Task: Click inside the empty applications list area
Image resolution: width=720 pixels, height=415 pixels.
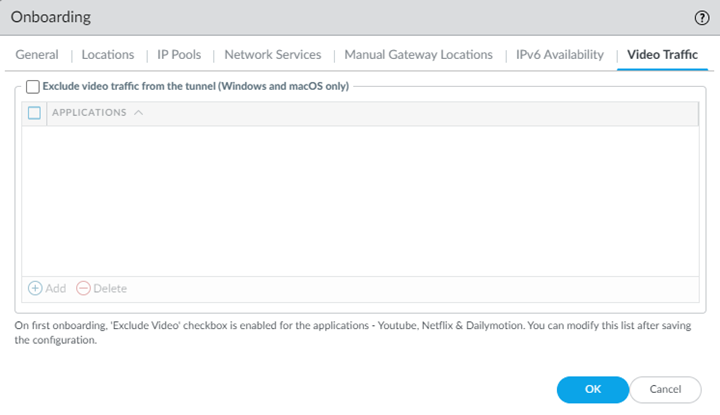Action: pos(360,200)
